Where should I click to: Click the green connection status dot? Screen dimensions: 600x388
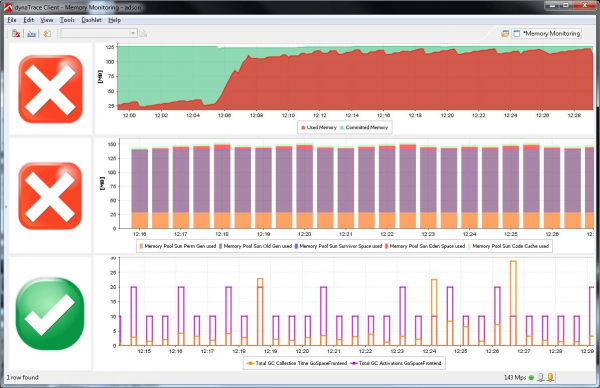tap(531, 378)
